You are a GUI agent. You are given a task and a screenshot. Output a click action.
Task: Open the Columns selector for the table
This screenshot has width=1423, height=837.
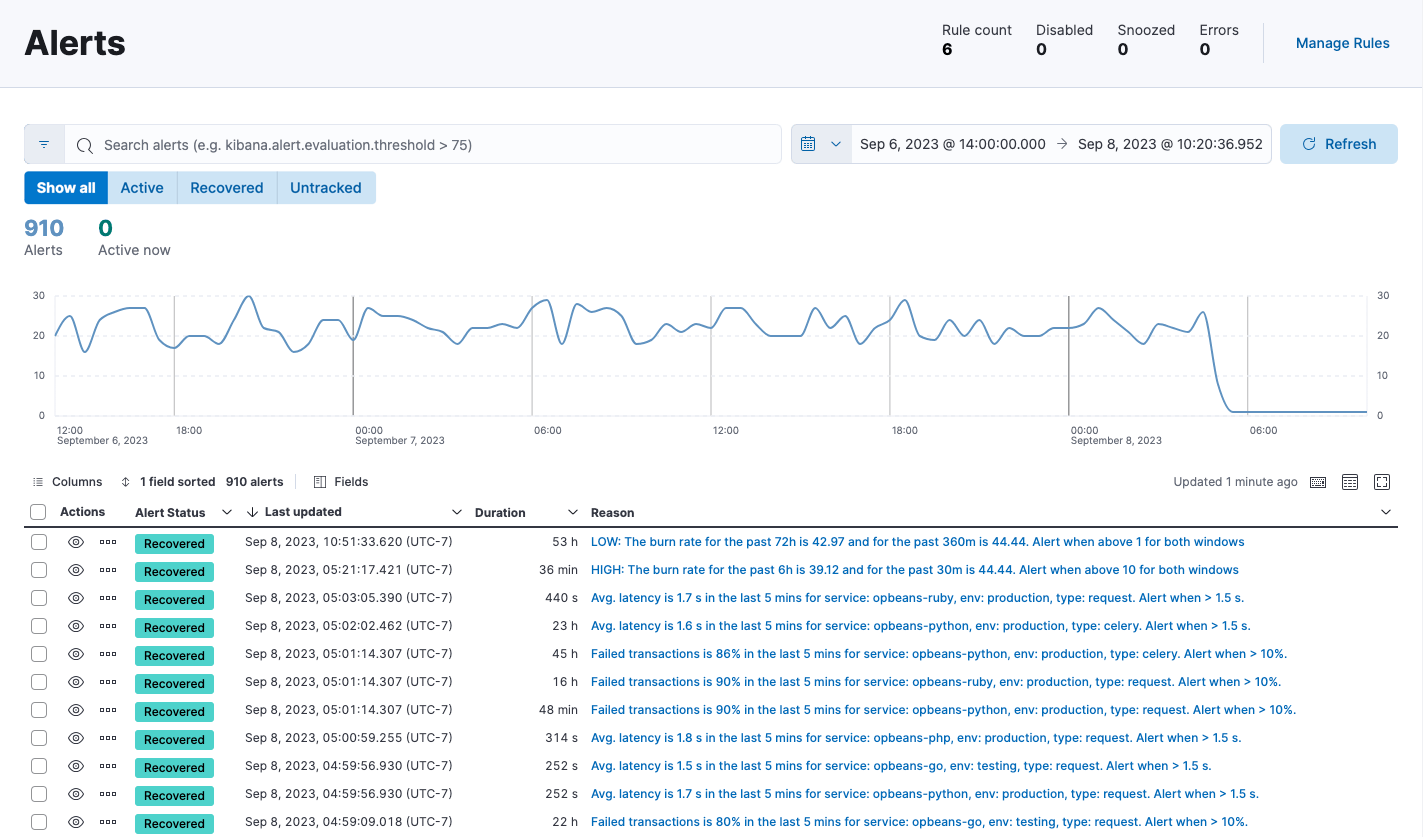click(x=67, y=481)
